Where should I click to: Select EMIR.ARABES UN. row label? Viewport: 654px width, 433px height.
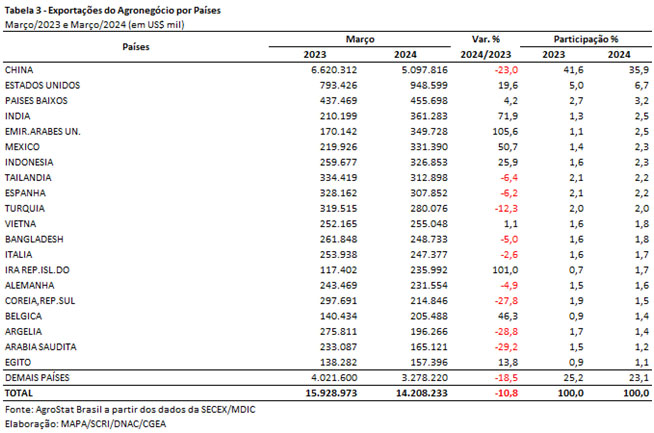43,131
